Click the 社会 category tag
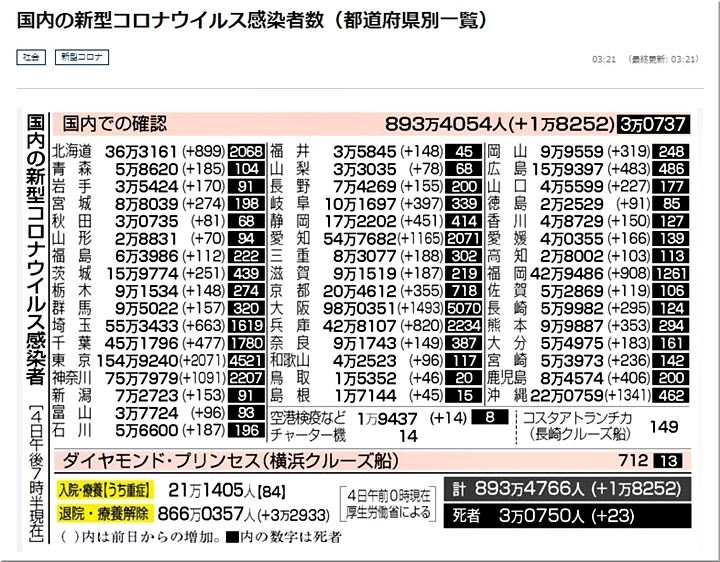Screen dimensions: 720x562 tap(32, 58)
